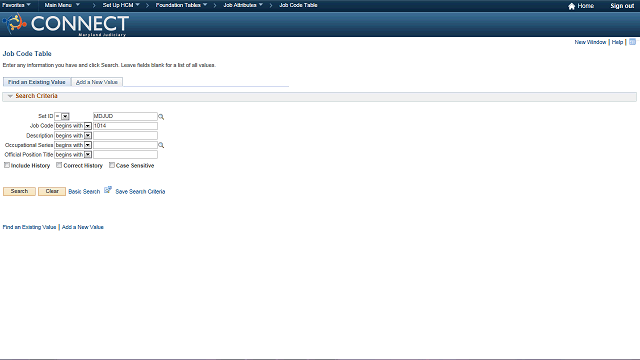Open the Official Position Title operator dropdown
Image resolution: width=640 pixels, height=360 pixels.
pyautogui.click(x=73, y=155)
